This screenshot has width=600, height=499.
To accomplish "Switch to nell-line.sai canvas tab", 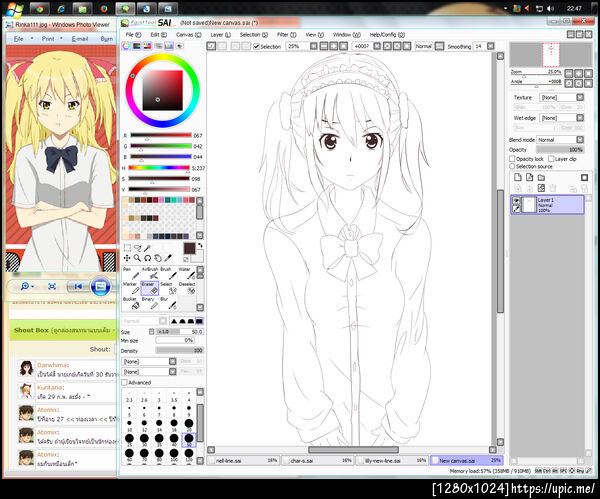I will pos(244,460).
